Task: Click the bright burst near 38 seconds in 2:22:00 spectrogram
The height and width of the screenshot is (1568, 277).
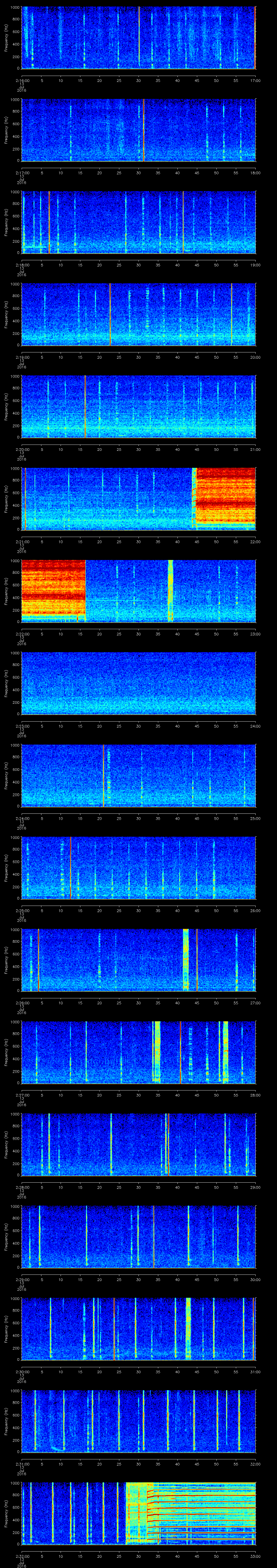Action: (170, 590)
